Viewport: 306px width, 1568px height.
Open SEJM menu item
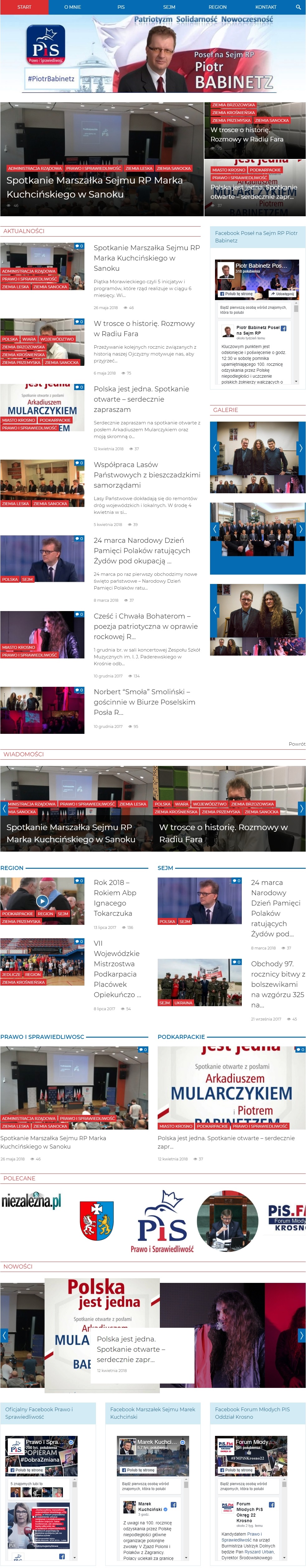(169, 7)
